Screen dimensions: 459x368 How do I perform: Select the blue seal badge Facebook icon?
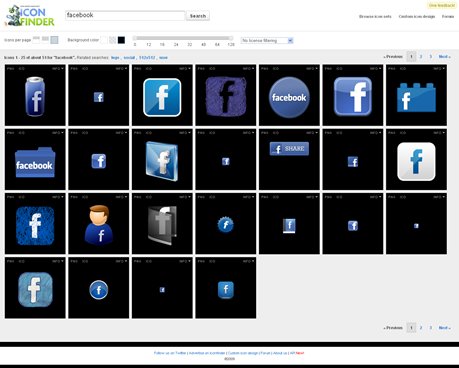pyautogui.click(x=226, y=225)
